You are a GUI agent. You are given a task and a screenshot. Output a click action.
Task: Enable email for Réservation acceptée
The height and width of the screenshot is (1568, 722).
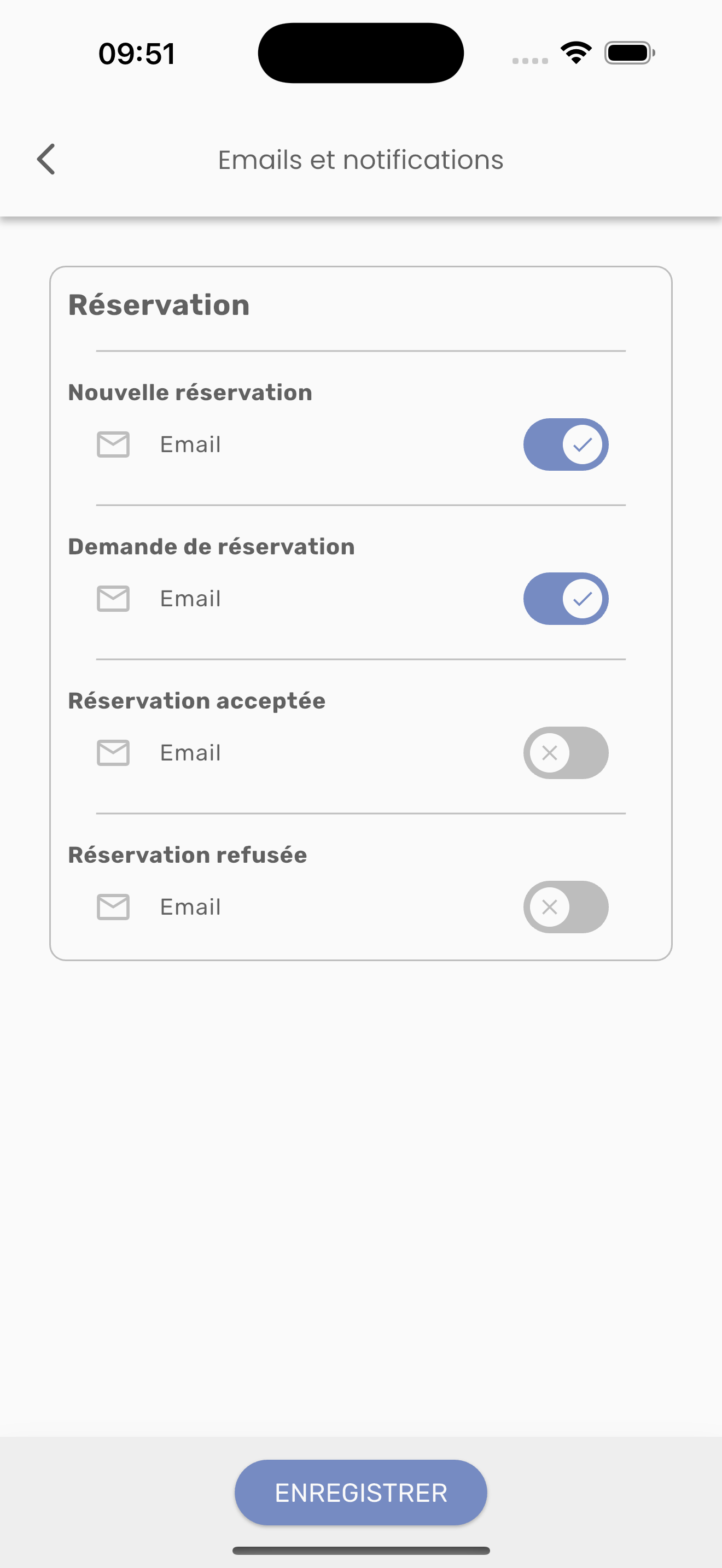pos(566,752)
